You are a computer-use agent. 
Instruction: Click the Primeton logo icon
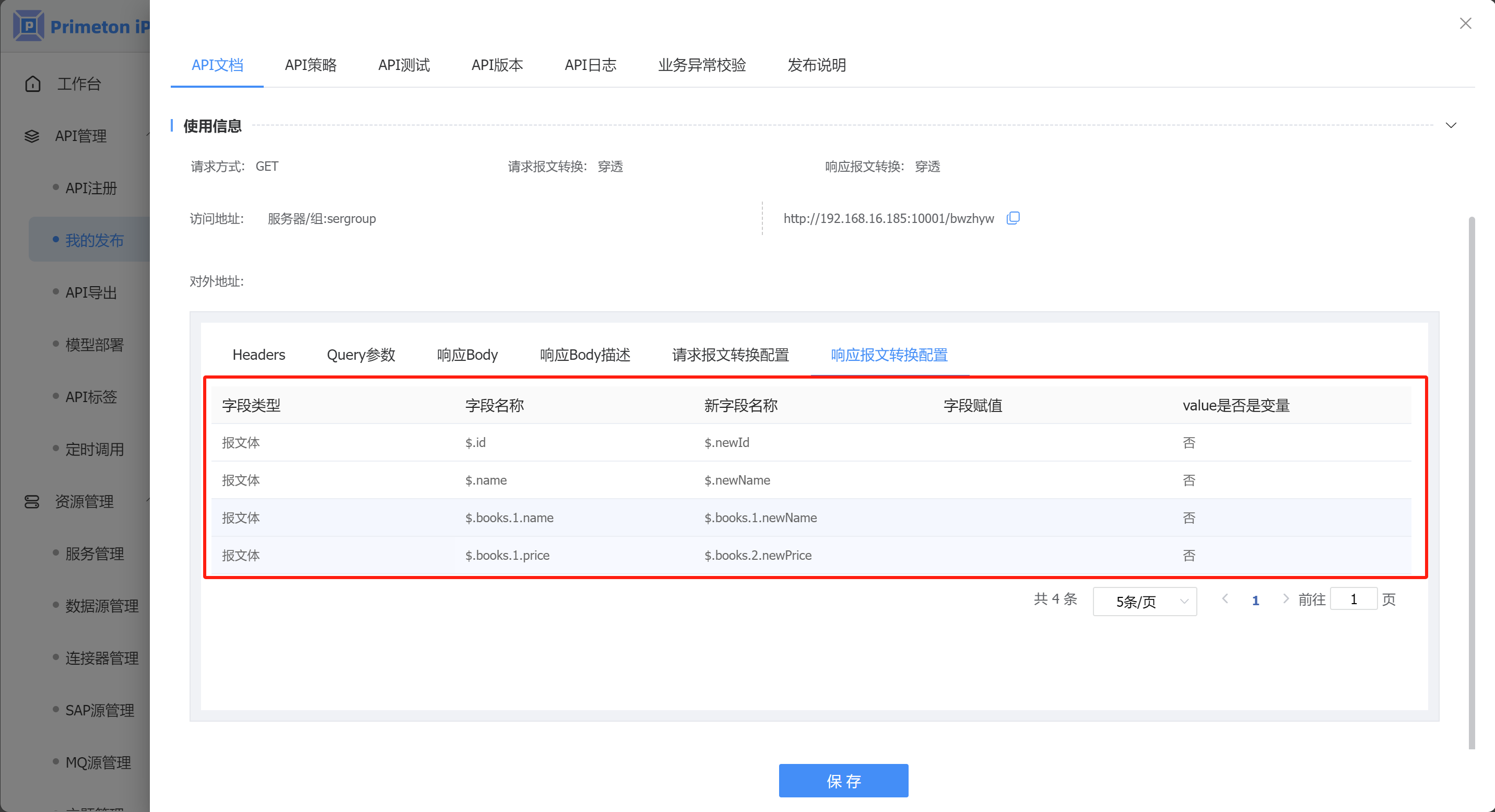28,26
